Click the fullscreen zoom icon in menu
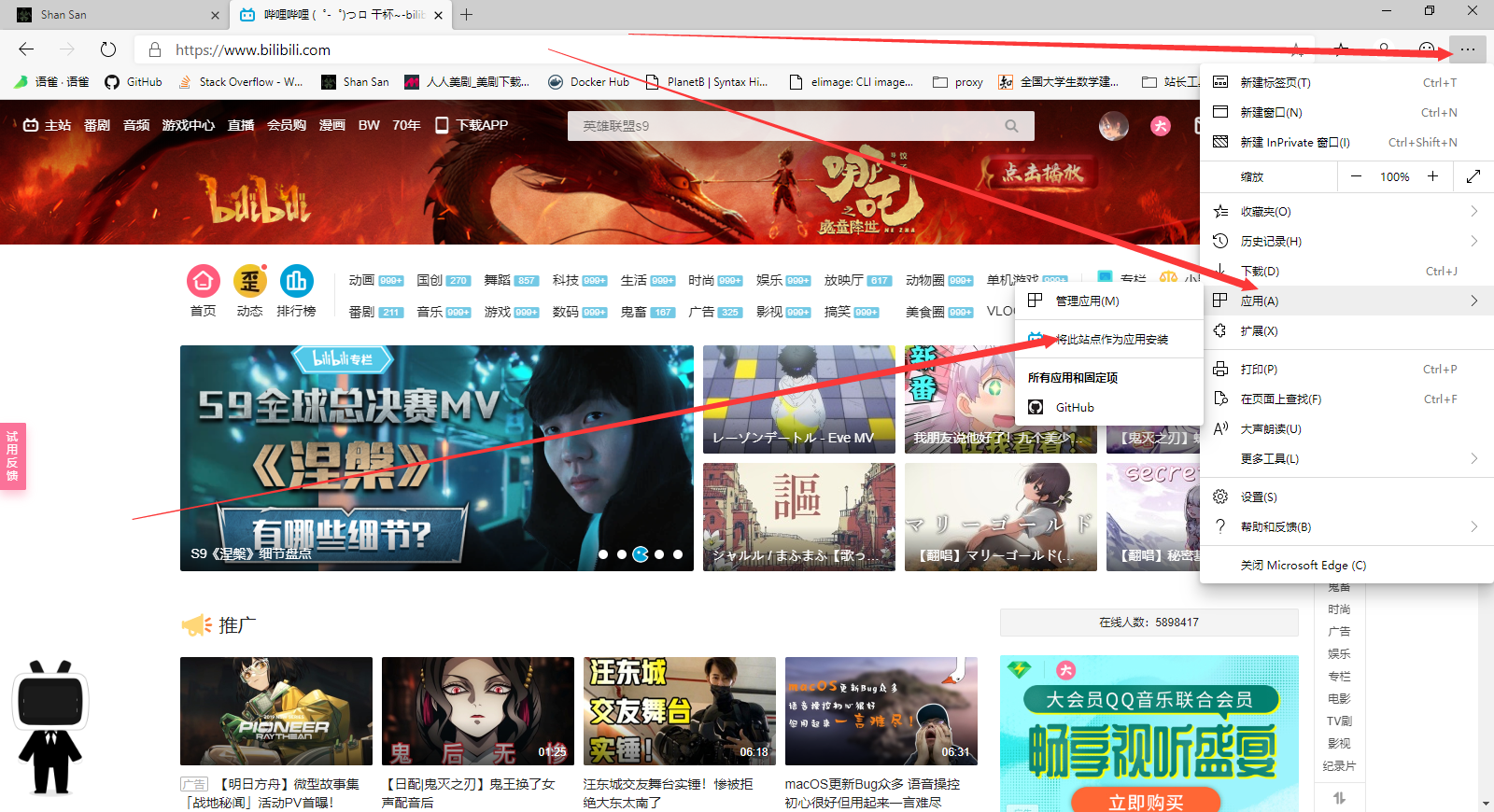 click(1473, 176)
